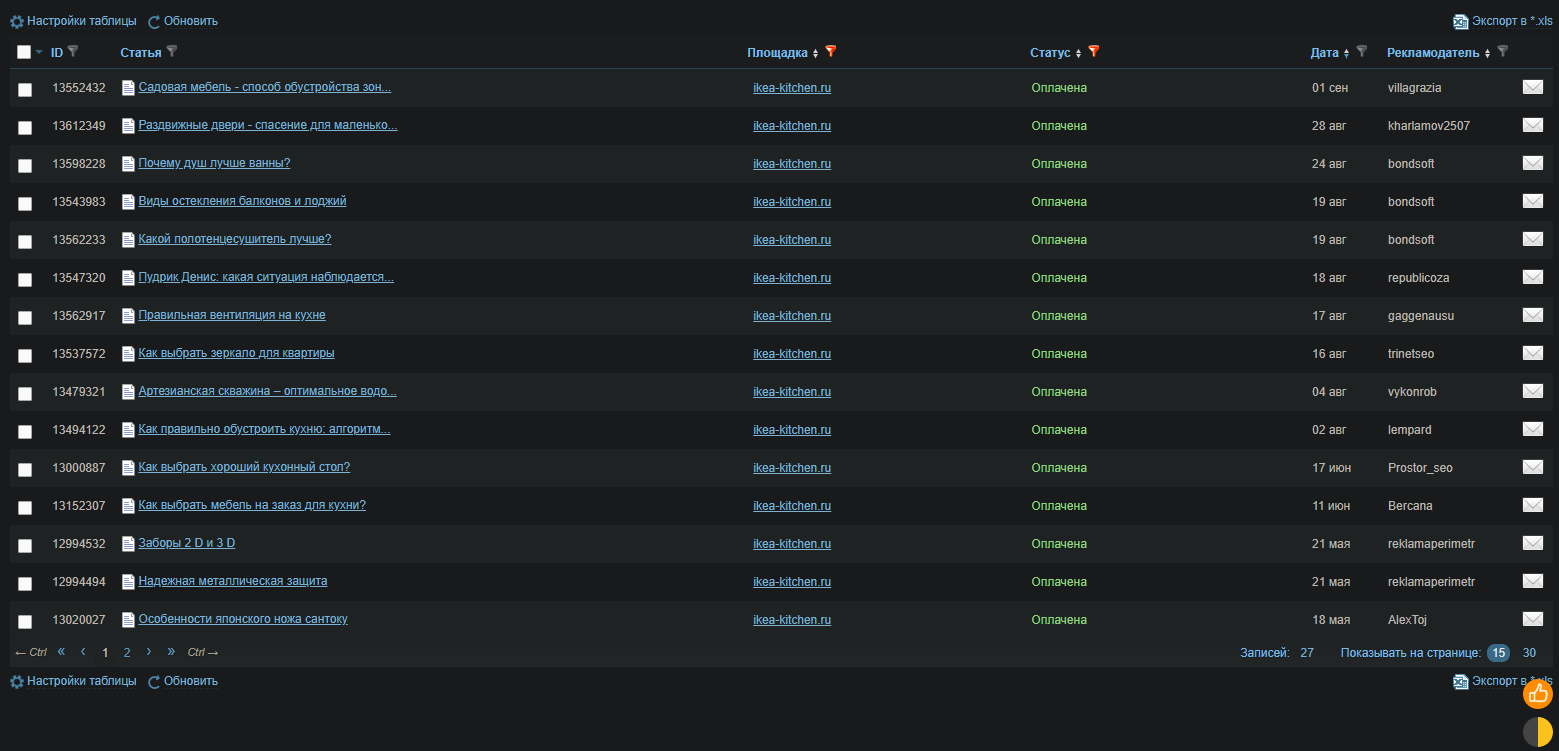Open message envelope for republicoza row
This screenshot has height=751, width=1559.
pos(1532,277)
